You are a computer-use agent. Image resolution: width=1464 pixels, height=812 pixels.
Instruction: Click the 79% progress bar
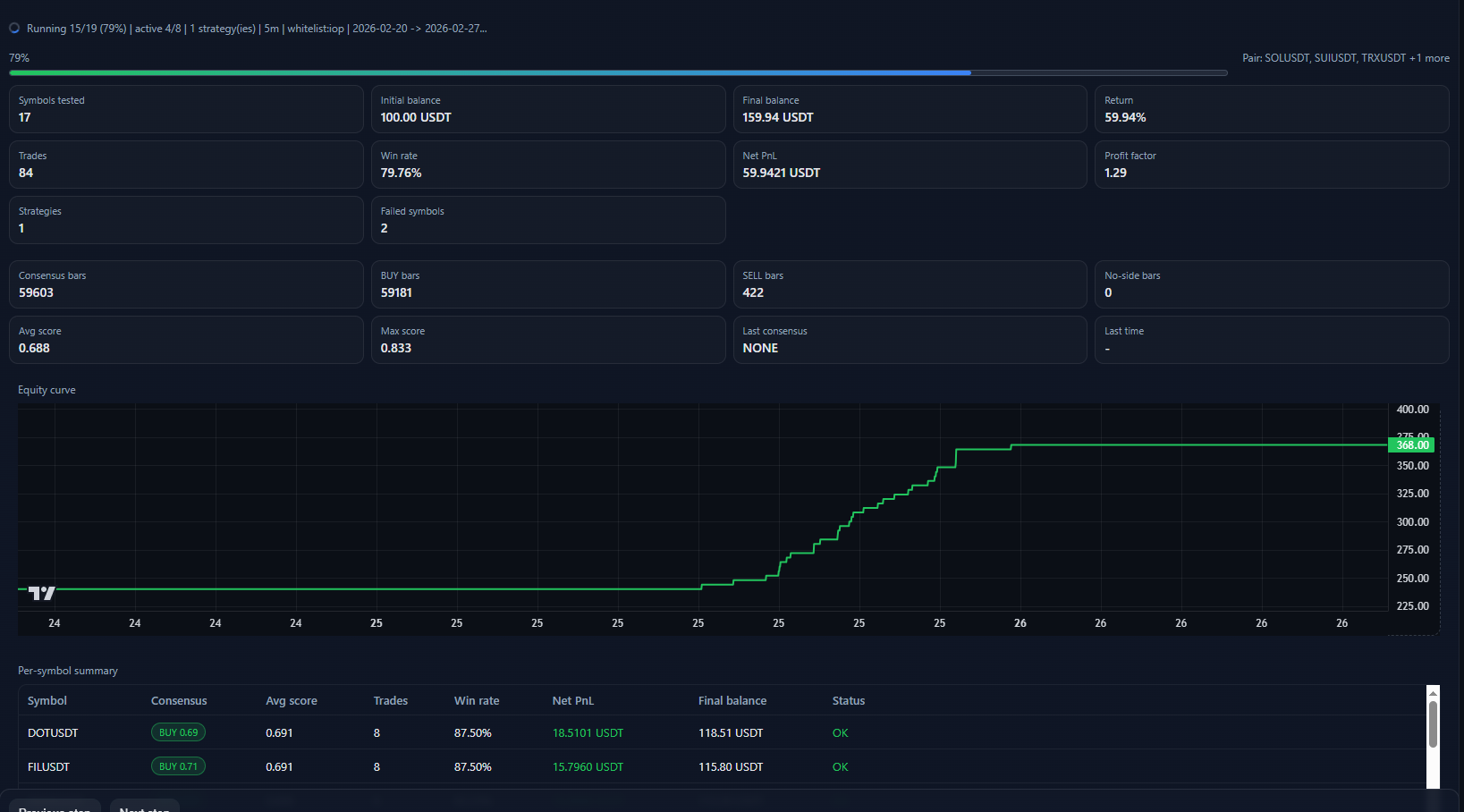[617, 72]
